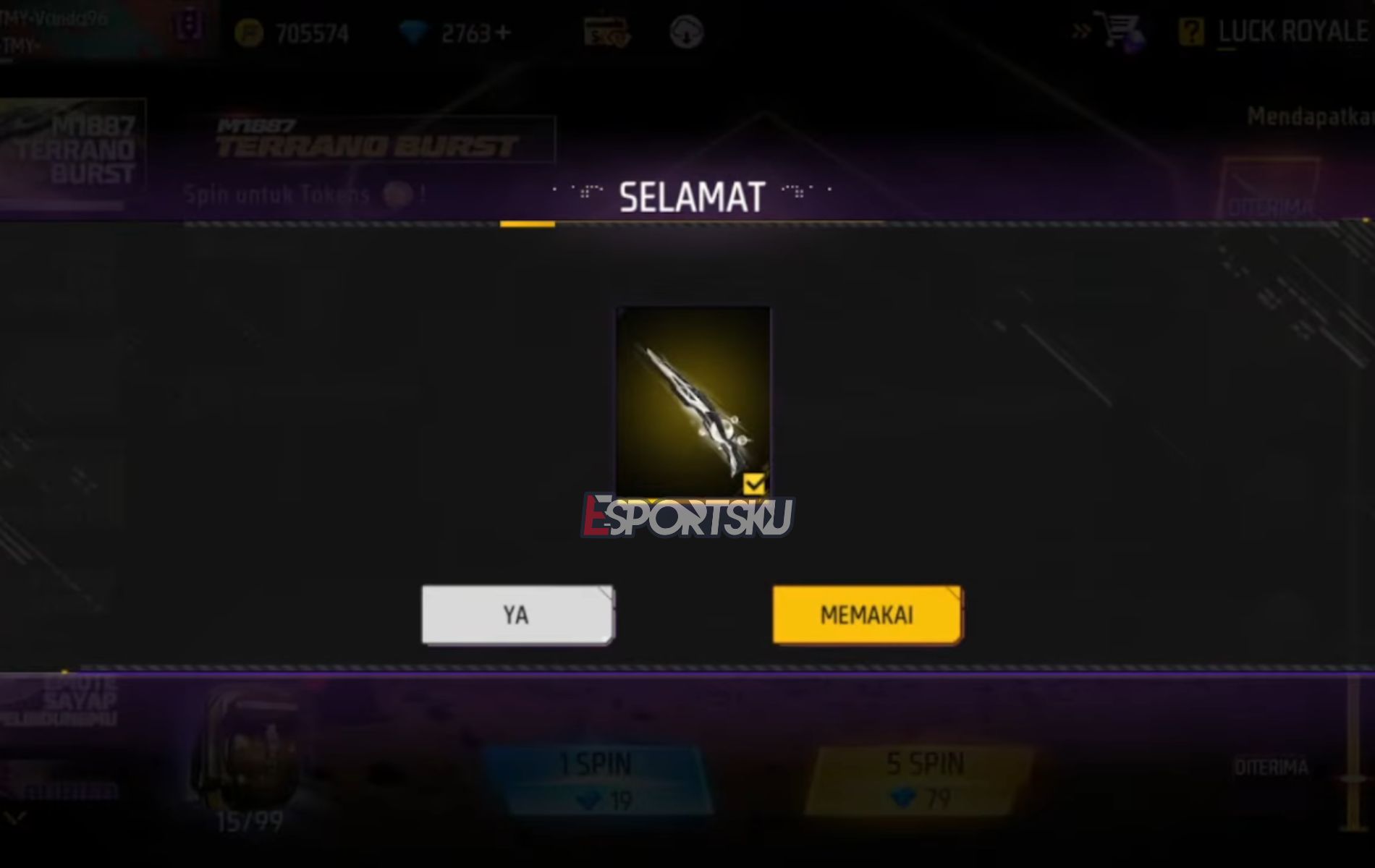
Task: Toggle the yellow checkmark on the reward card
Action: pyautogui.click(x=753, y=483)
